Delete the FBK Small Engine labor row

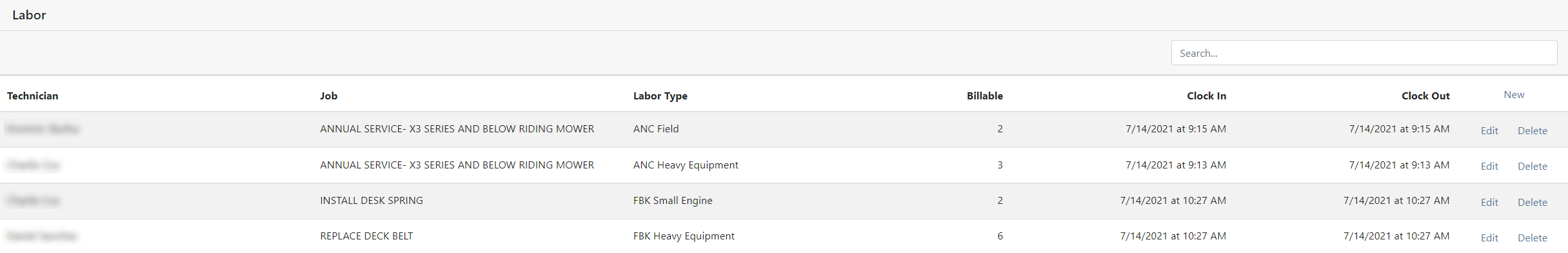[x=1532, y=202]
